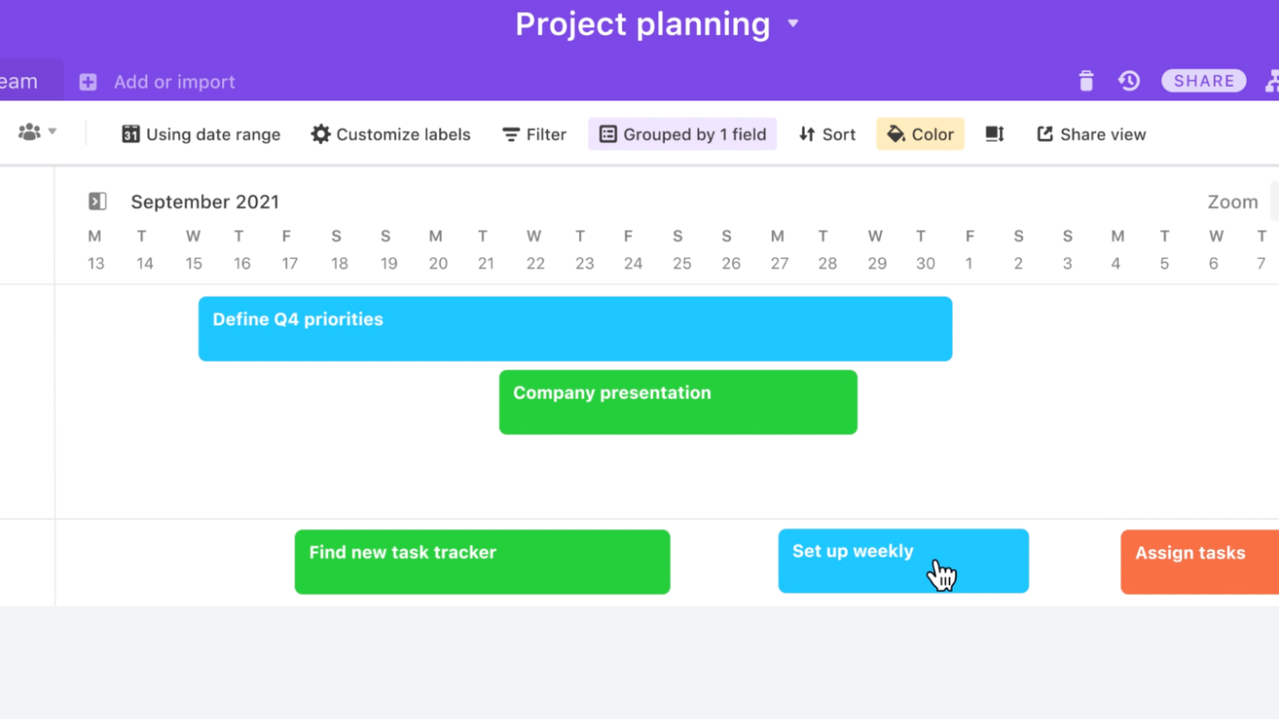The height and width of the screenshot is (720, 1279).
Task: Click the orange Assign tasks bar
Action: click(x=1199, y=562)
